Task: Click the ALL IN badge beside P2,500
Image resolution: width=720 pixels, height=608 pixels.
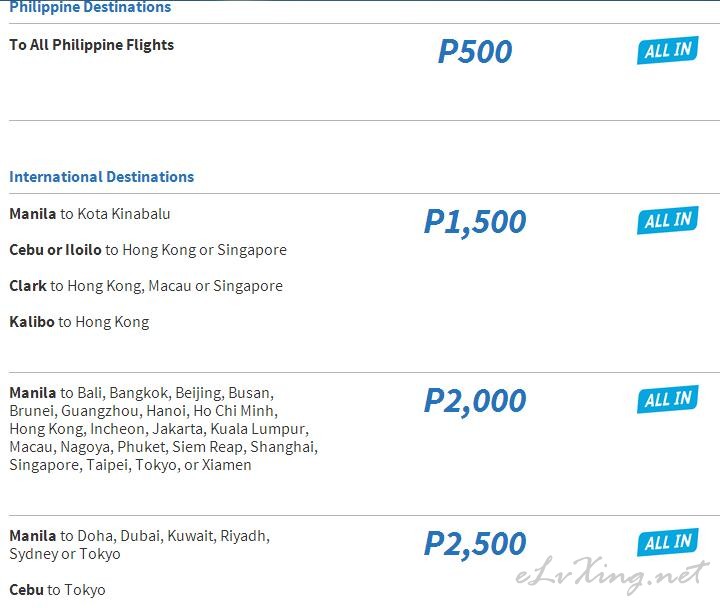Action: pyautogui.click(x=668, y=542)
